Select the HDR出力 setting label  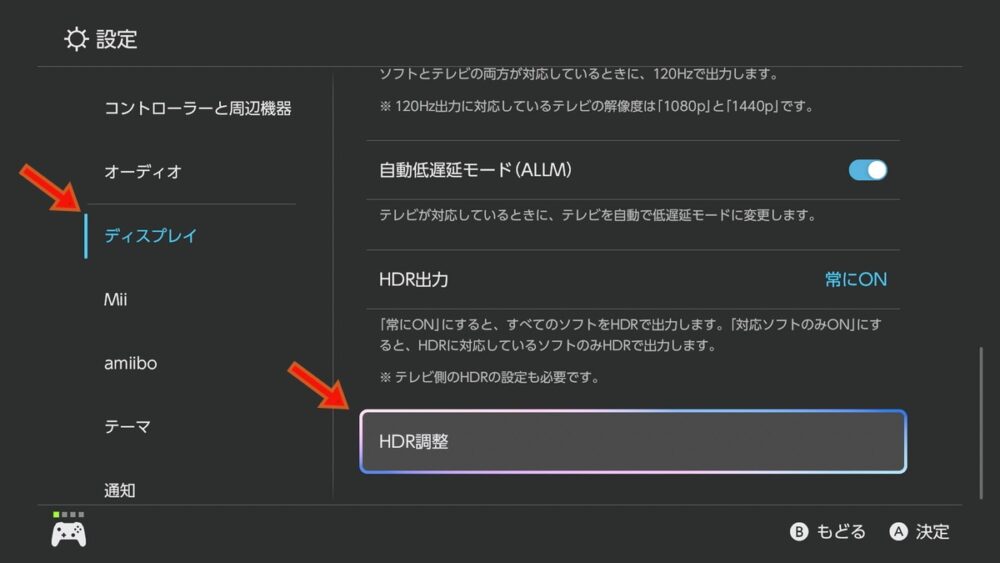(x=414, y=280)
